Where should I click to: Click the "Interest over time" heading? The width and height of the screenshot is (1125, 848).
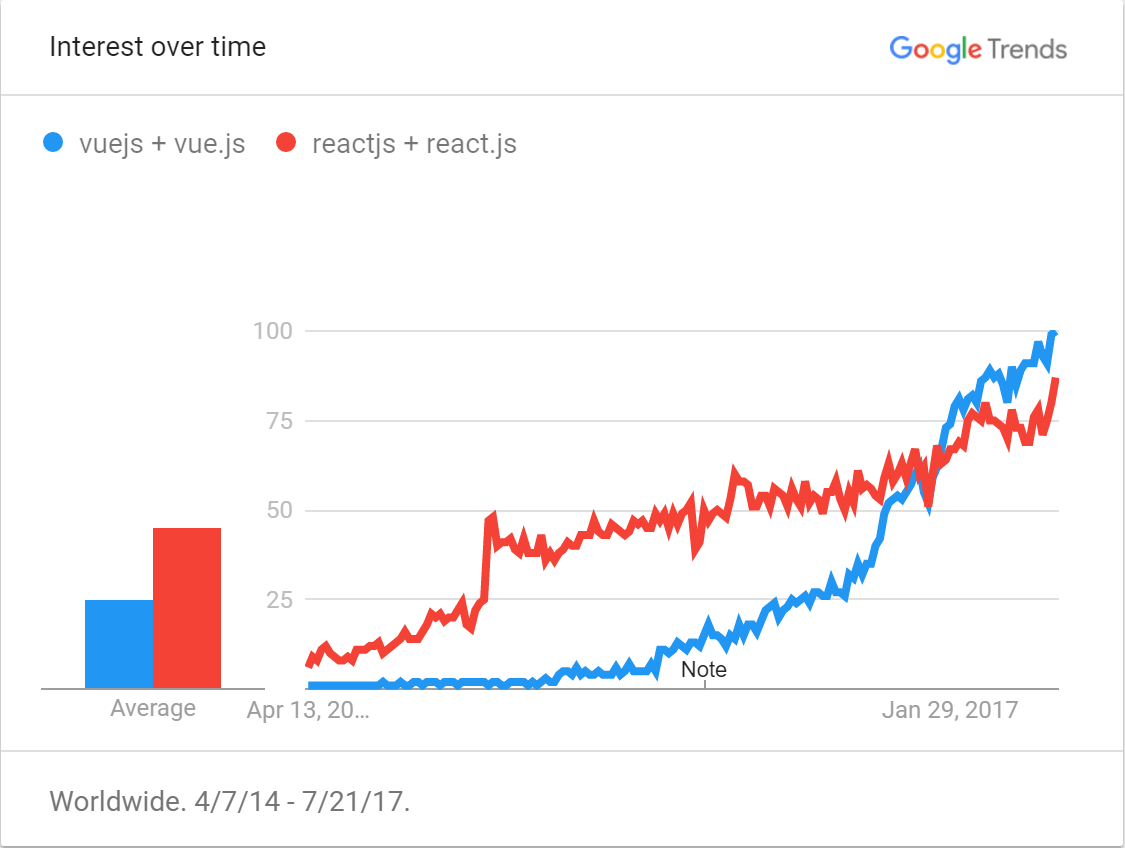coord(158,47)
